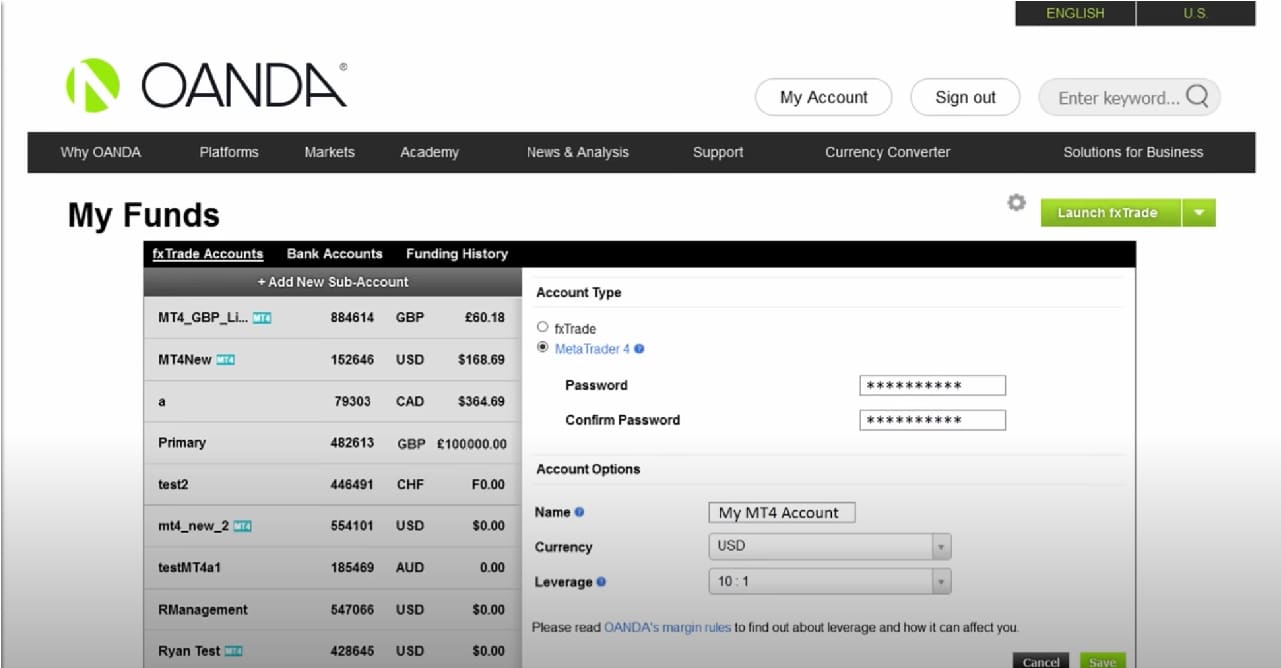Expand the Launch fxTrade dropdown arrow
The width and height of the screenshot is (1281, 668).
1199,212
